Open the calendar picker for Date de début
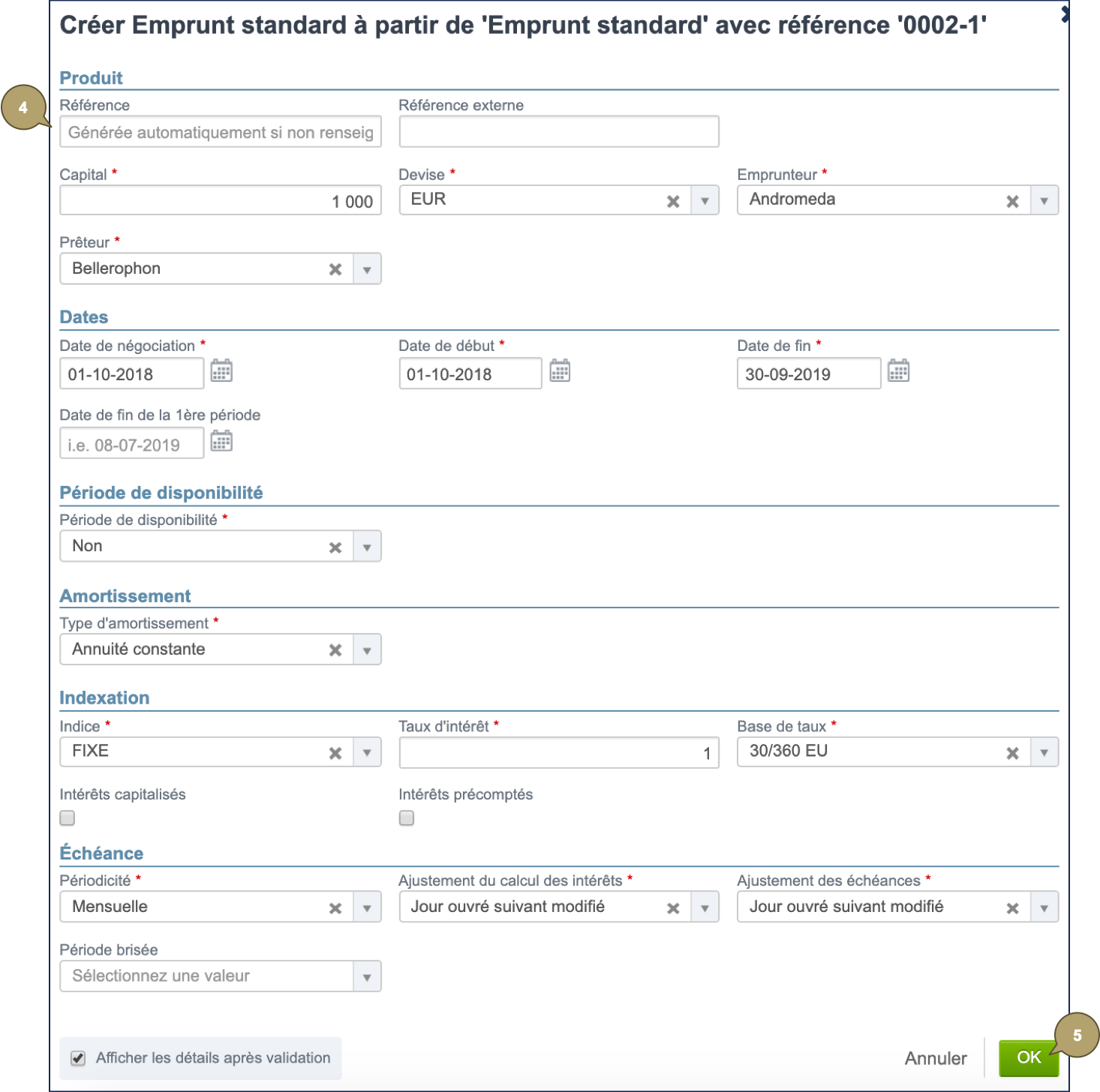Viewport: 1100px width, 1092px height. pyautogui.click(x=560, y=370)
